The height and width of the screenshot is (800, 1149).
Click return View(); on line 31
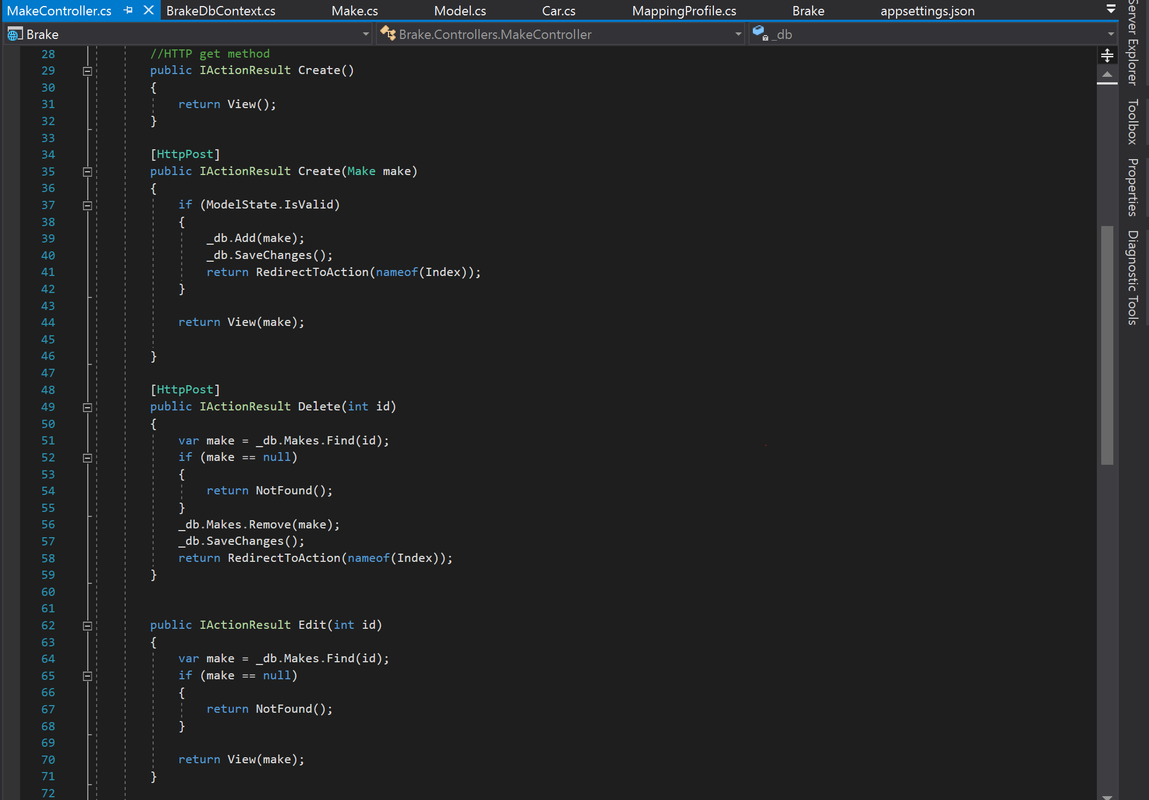227,104
